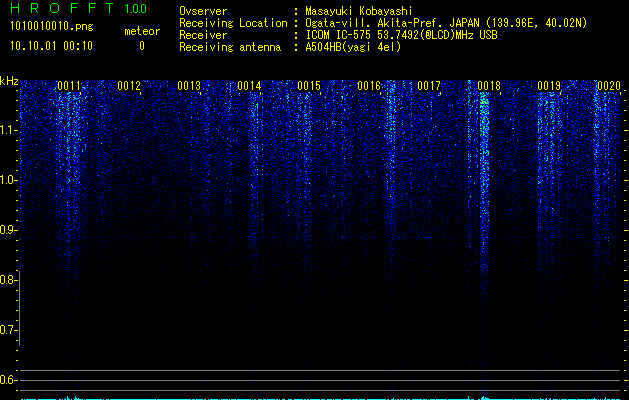The height and width of the screenshot is (400, 629).
Task: Click the gray vertical bar beside 0.7–0.8
Action: pyautogui.click(x=20, y=308)
